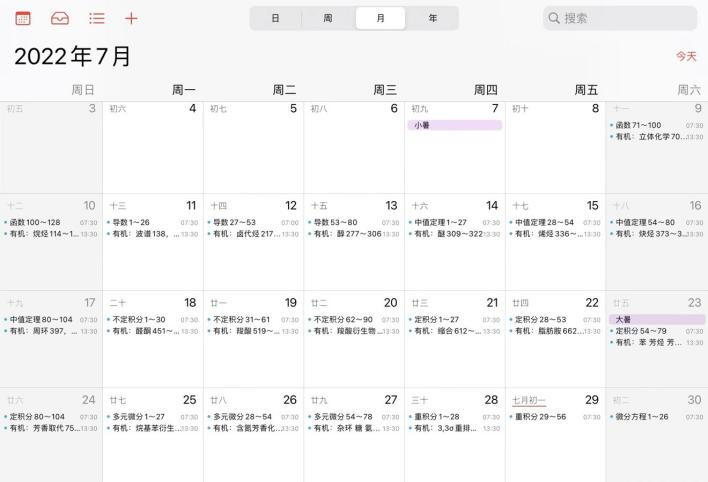Image resolution: width=708 pixels, height=482 pixels.
Task: Type in the 搜索 search field
Action: 625,18
